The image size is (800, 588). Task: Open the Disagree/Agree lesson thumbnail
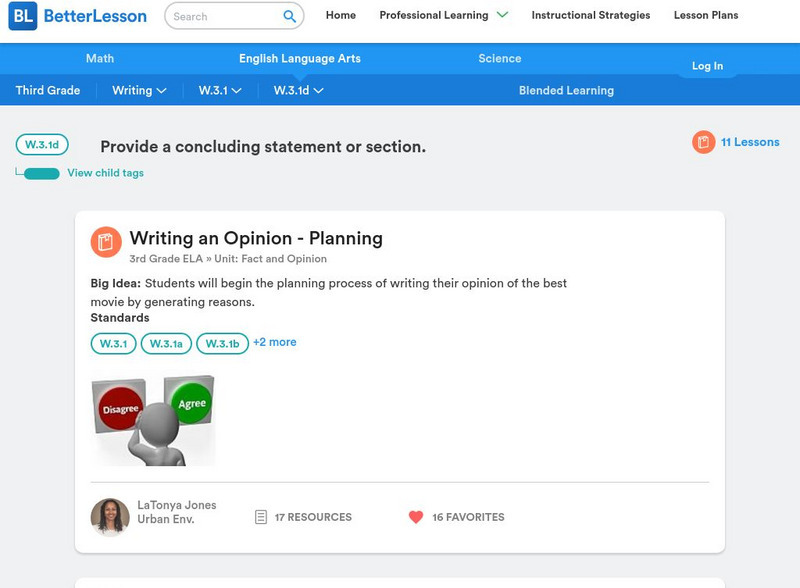pos(153,421)
